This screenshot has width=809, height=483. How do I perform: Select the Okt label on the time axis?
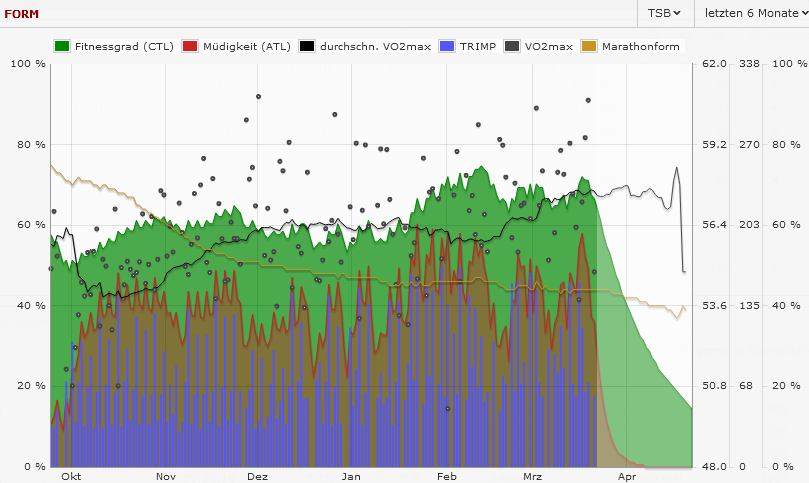click(71, 477)
